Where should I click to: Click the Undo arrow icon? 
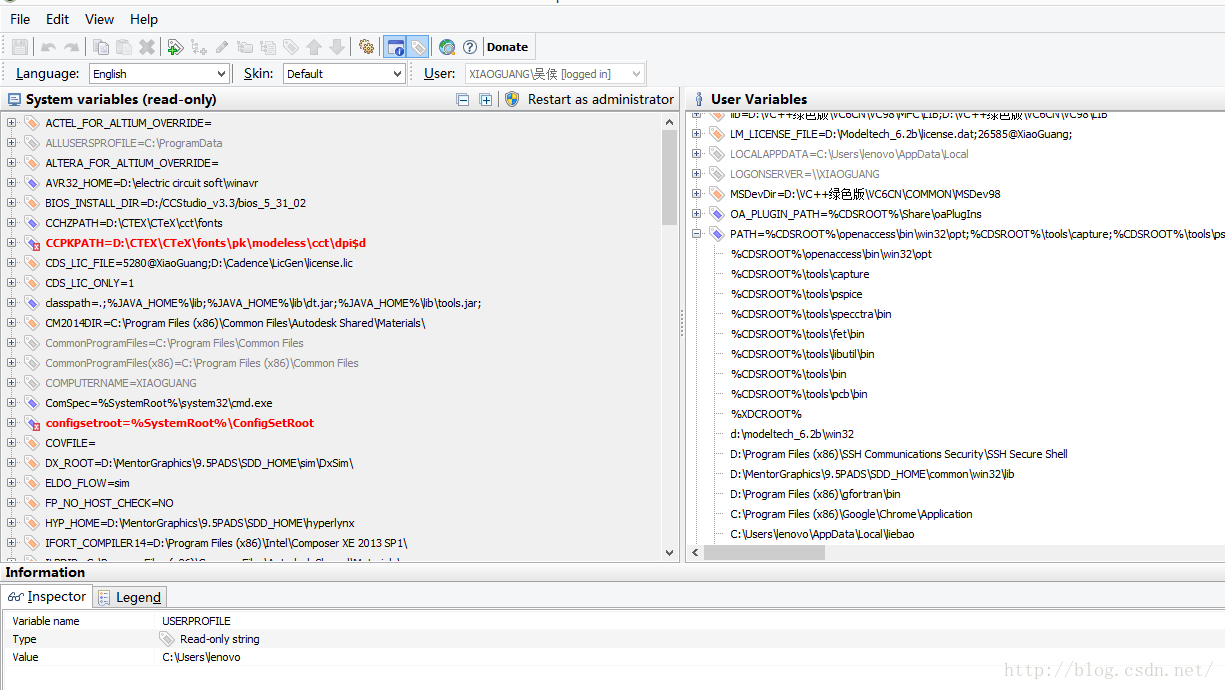coord(48,47)
